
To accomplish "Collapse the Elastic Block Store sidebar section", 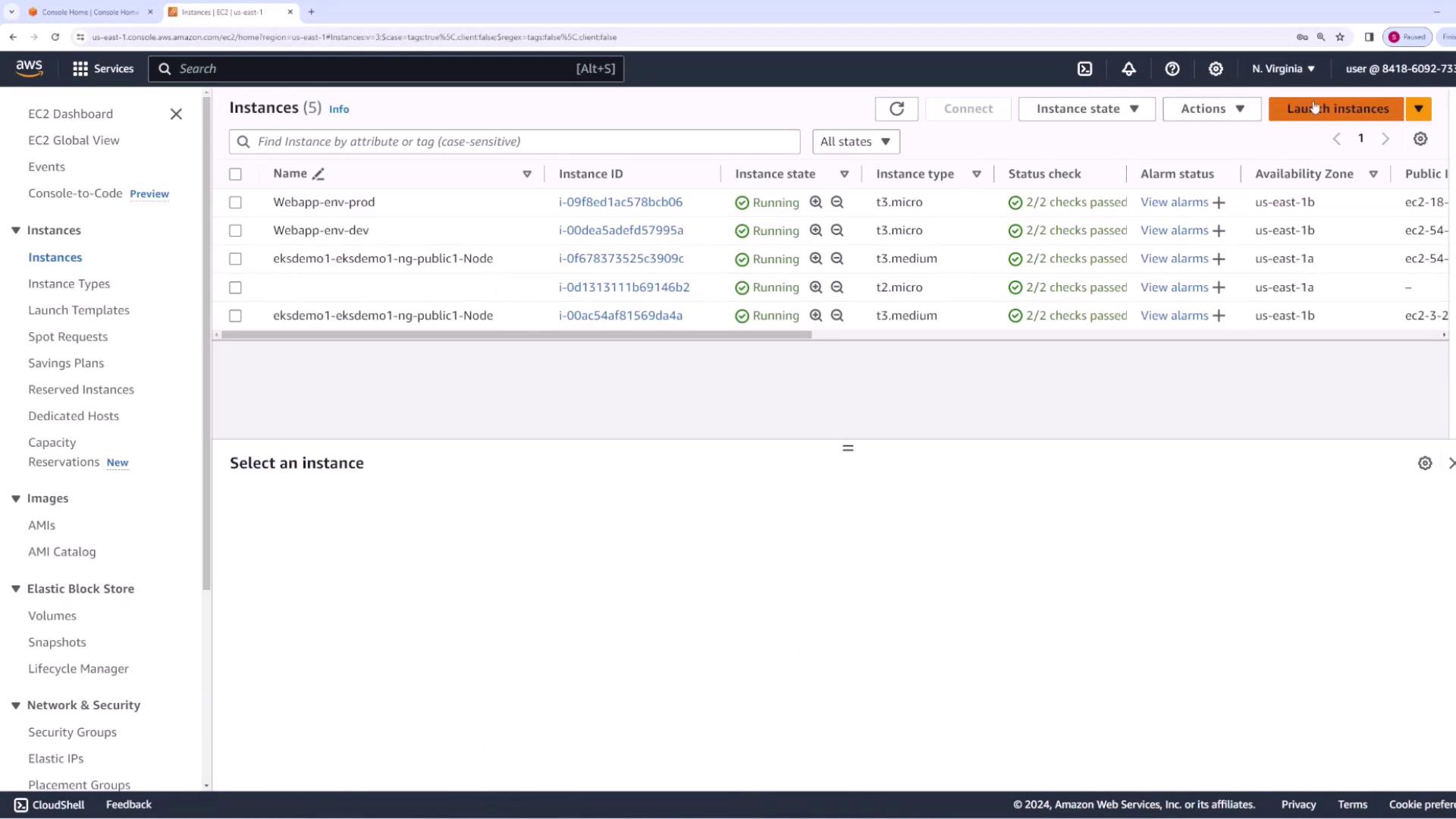I will point(16,588).
